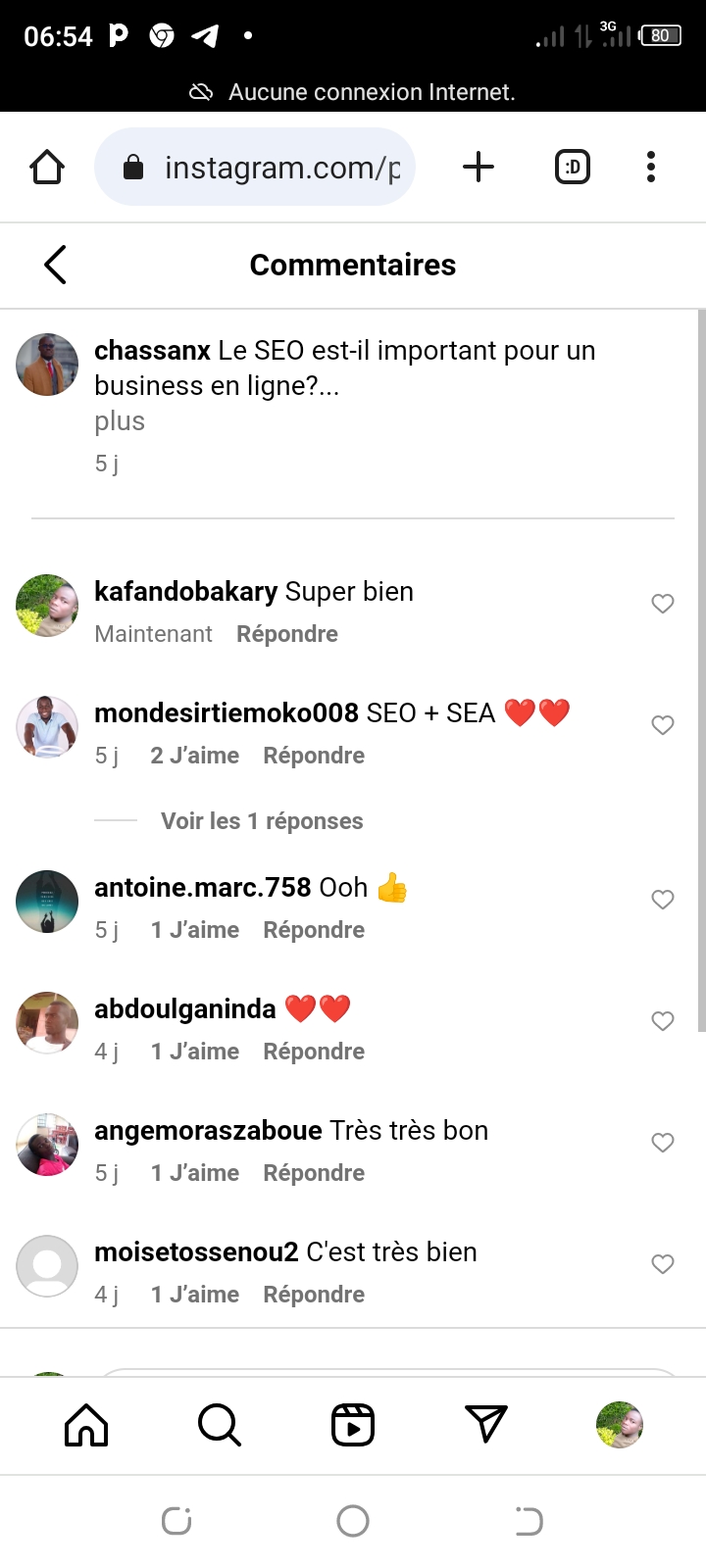706x1568 pixels.
Task: Open a new browser tab
Action: [479, 168]
